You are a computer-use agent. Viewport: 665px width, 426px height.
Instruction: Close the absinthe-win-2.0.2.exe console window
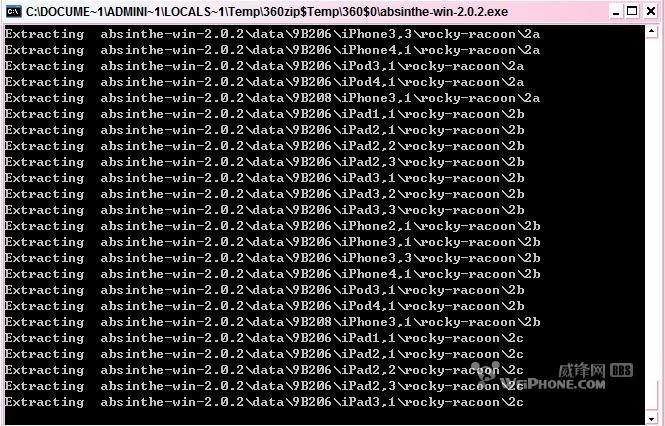click(651, 11)
